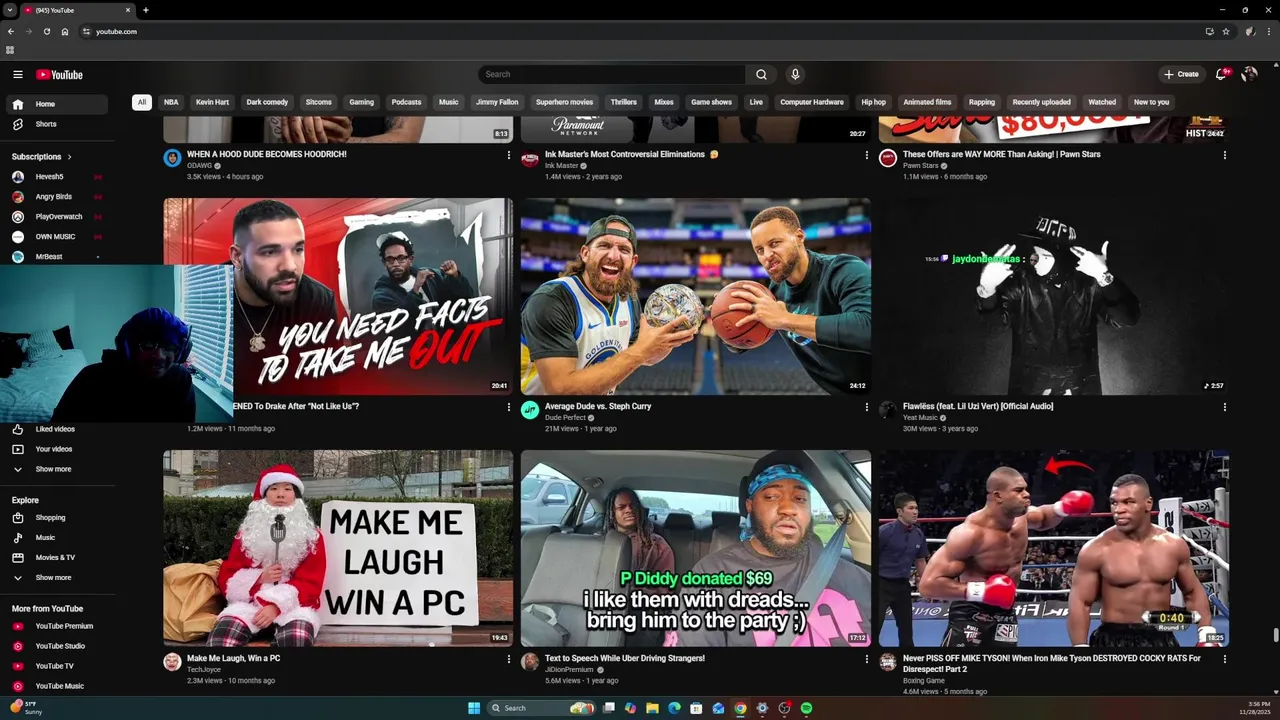The width and height of the screenshot is (1280, 720).
Task: Select the All filter chip
Action: click(x=142, y=102)
